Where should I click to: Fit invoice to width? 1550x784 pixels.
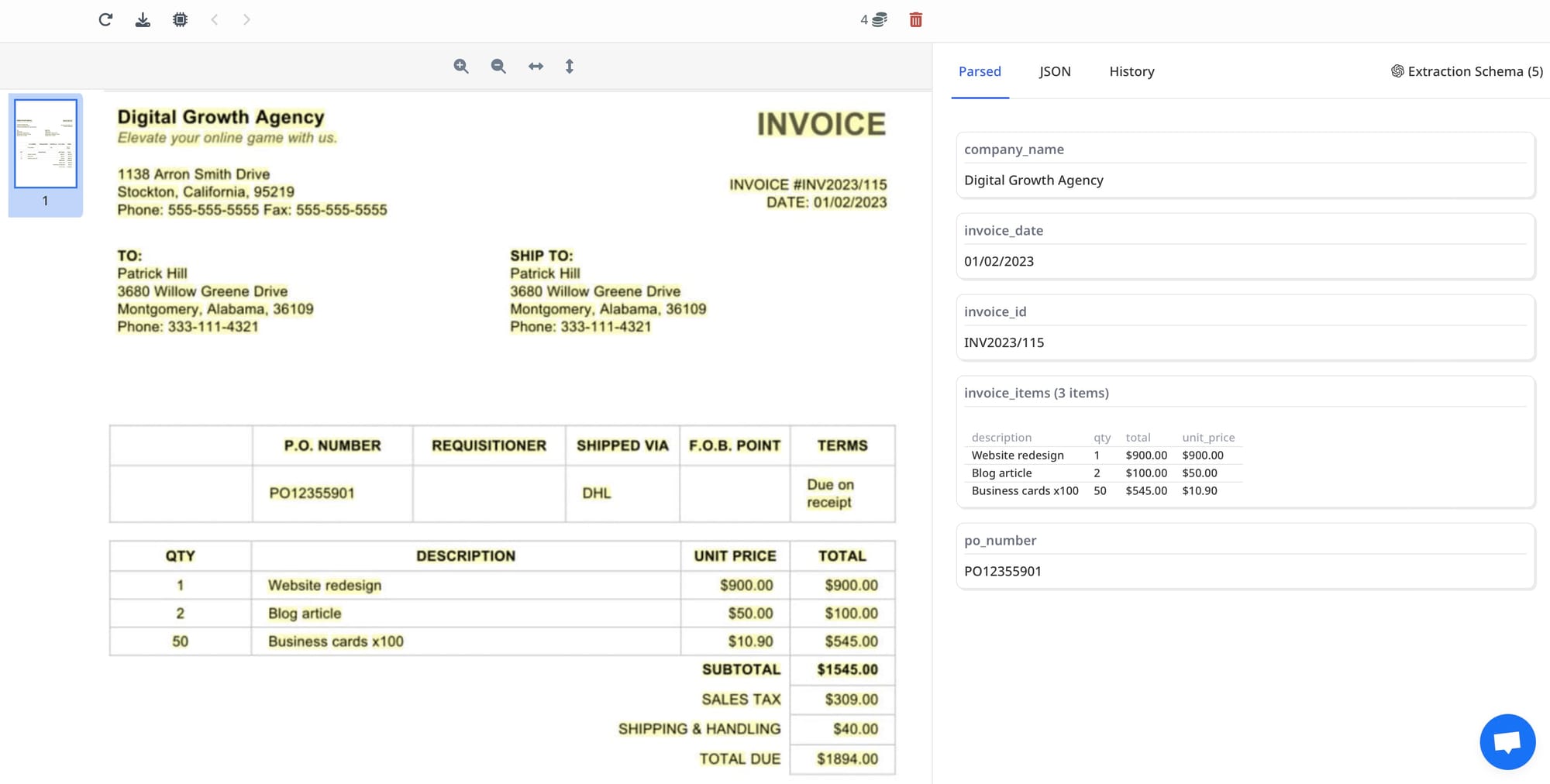[x=536, y=67]
